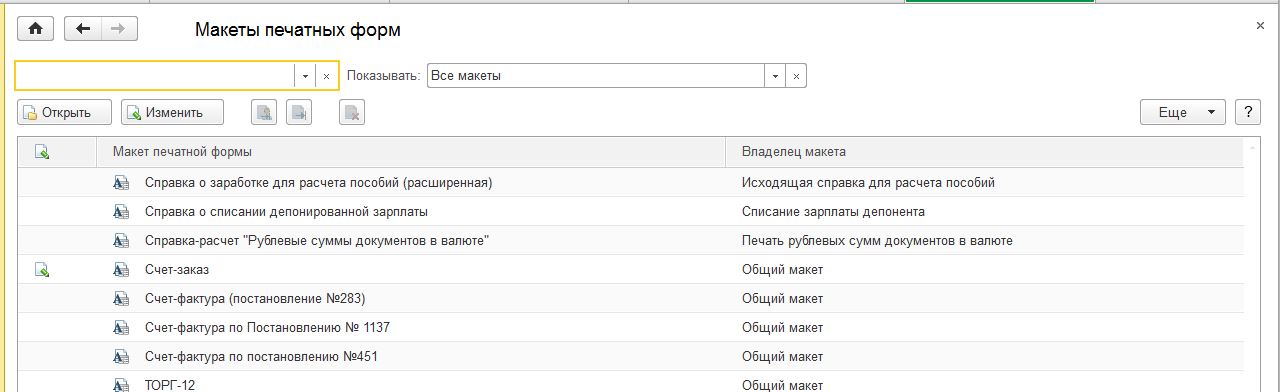The image size is (1280, 392).
Task: Click the modified marker next to Счет-заказ
Action: click(x=42, y=270)
